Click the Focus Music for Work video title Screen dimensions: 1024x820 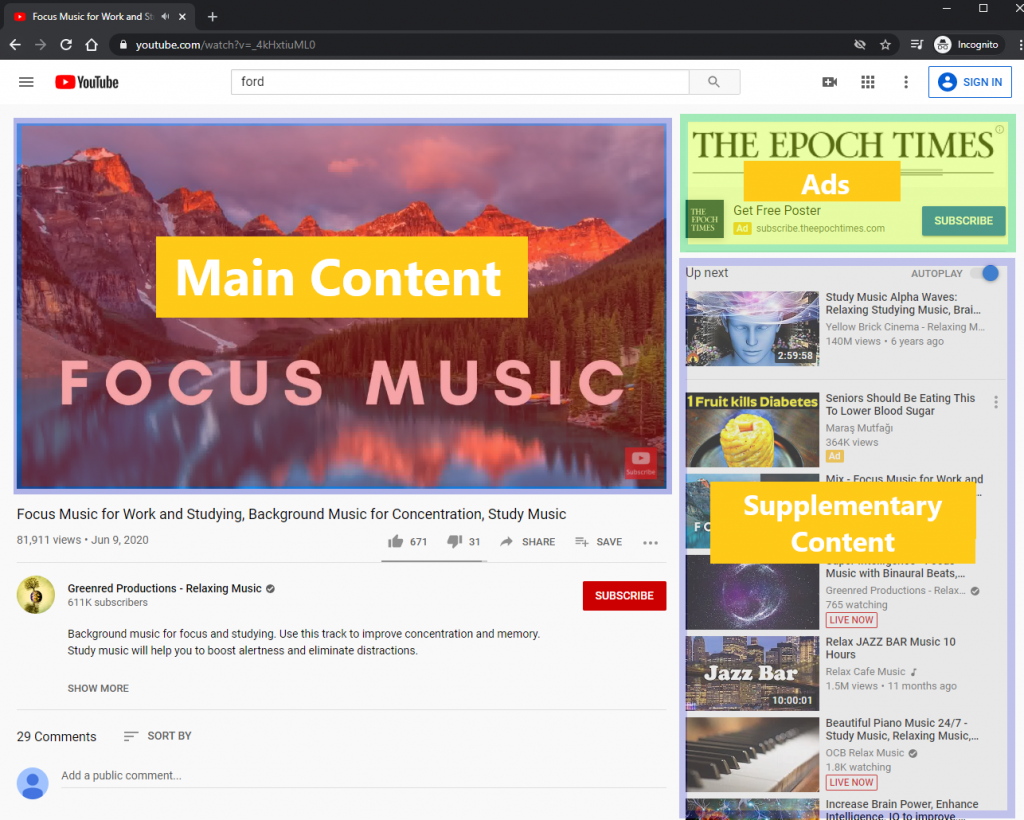coord(291,514)
